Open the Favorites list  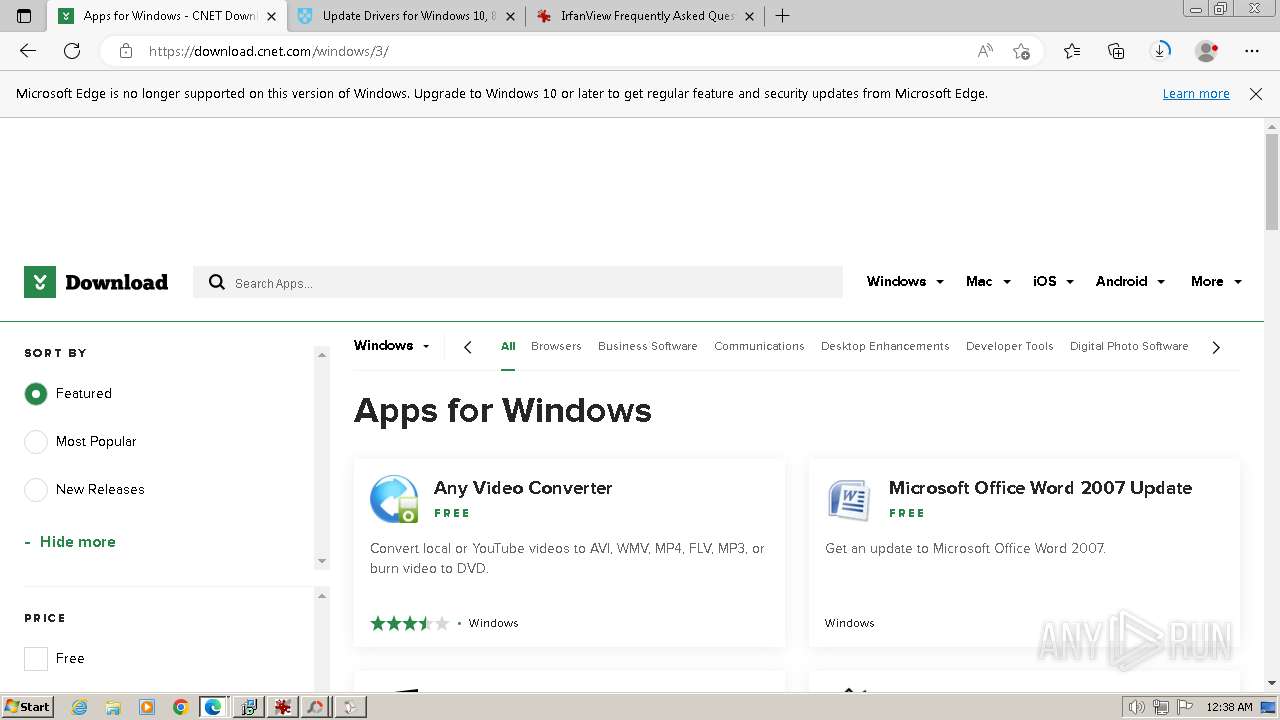(1072, 51)
